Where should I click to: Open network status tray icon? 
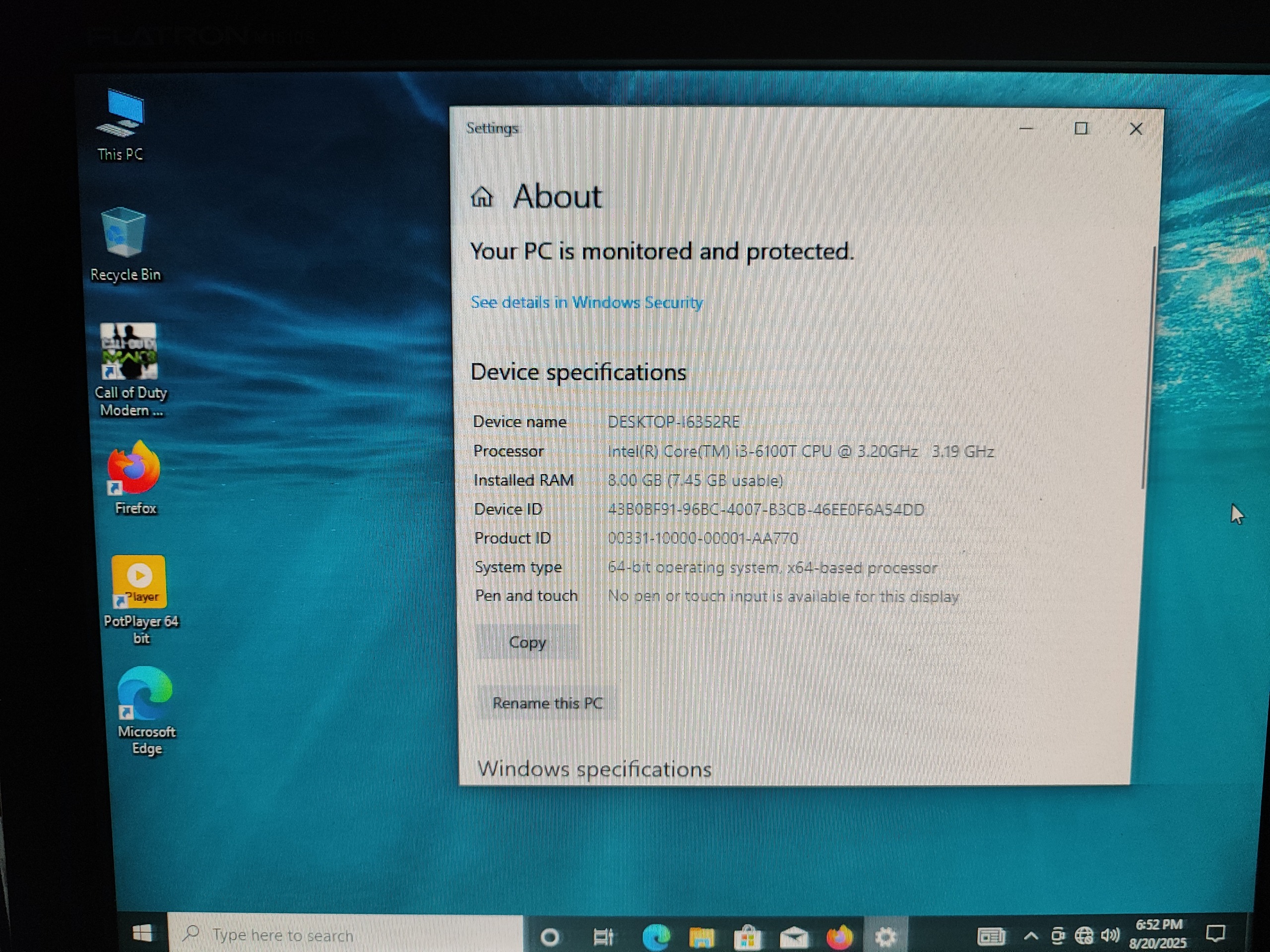1083,936
